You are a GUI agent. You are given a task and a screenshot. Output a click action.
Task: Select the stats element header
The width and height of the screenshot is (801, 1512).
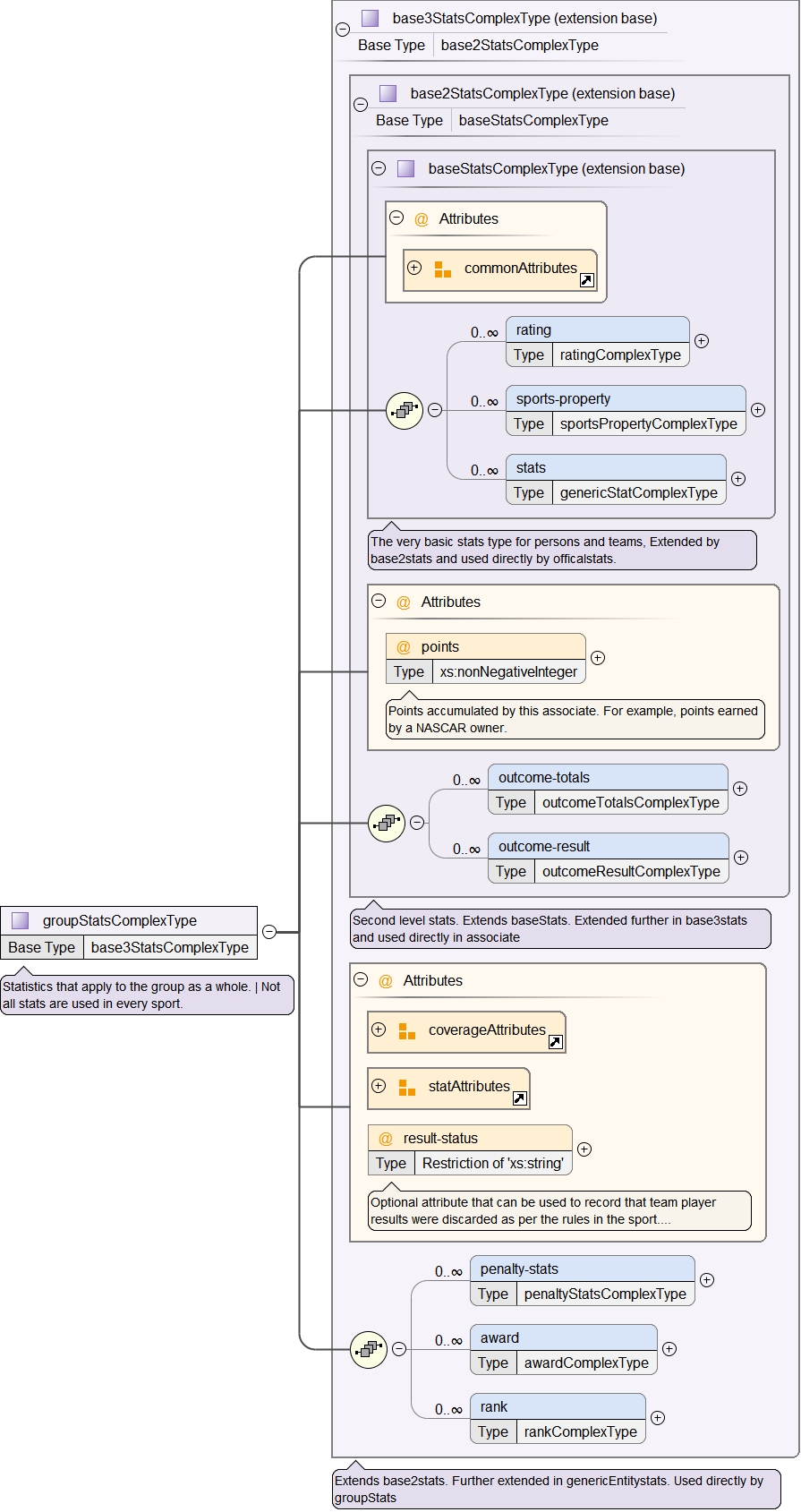615,467
